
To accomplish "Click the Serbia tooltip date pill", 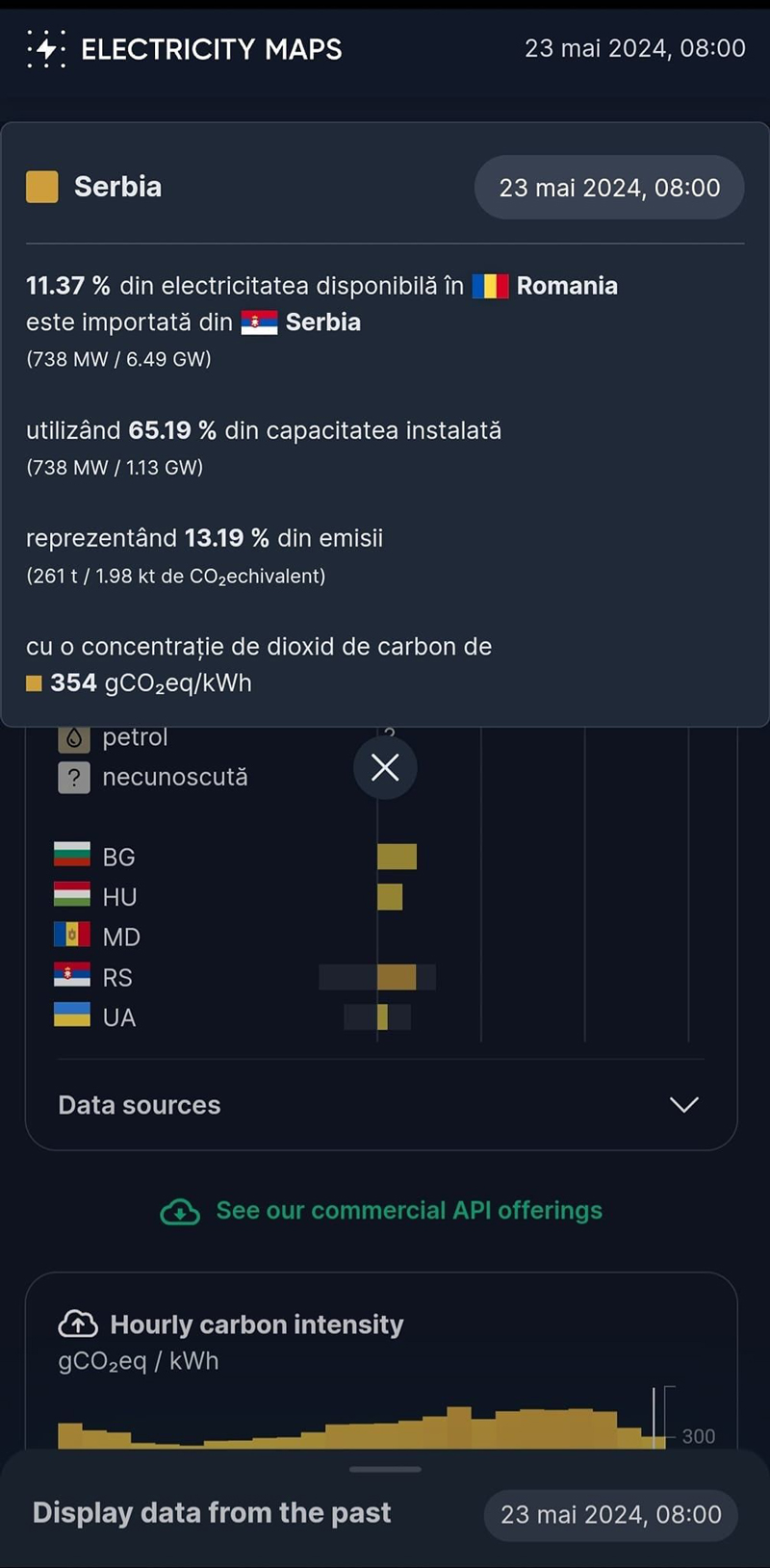I will coord(609,188).
